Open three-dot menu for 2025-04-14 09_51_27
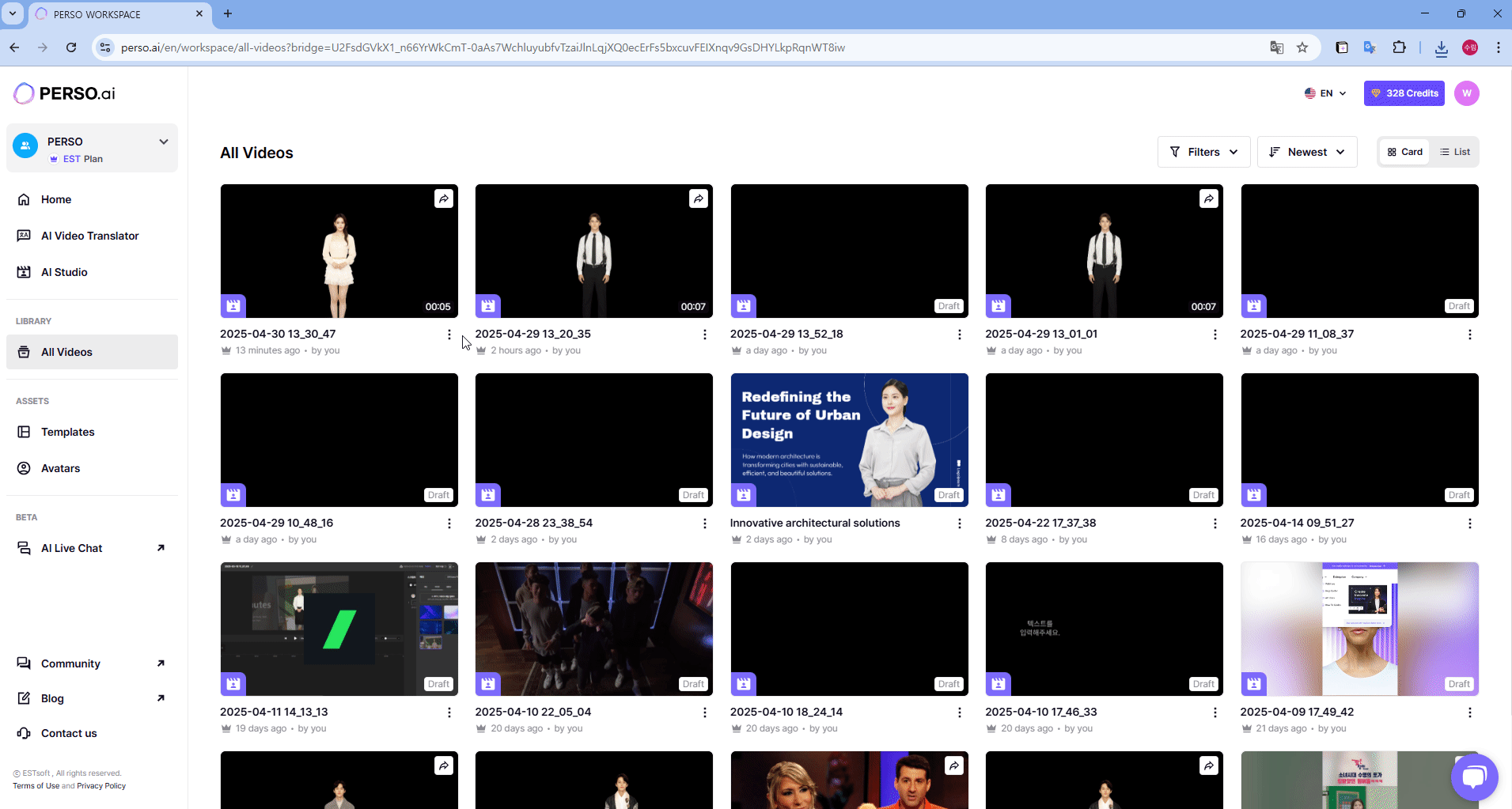Image resolution: width=1512 pixels, height=809 pixels. (1470, 524)
